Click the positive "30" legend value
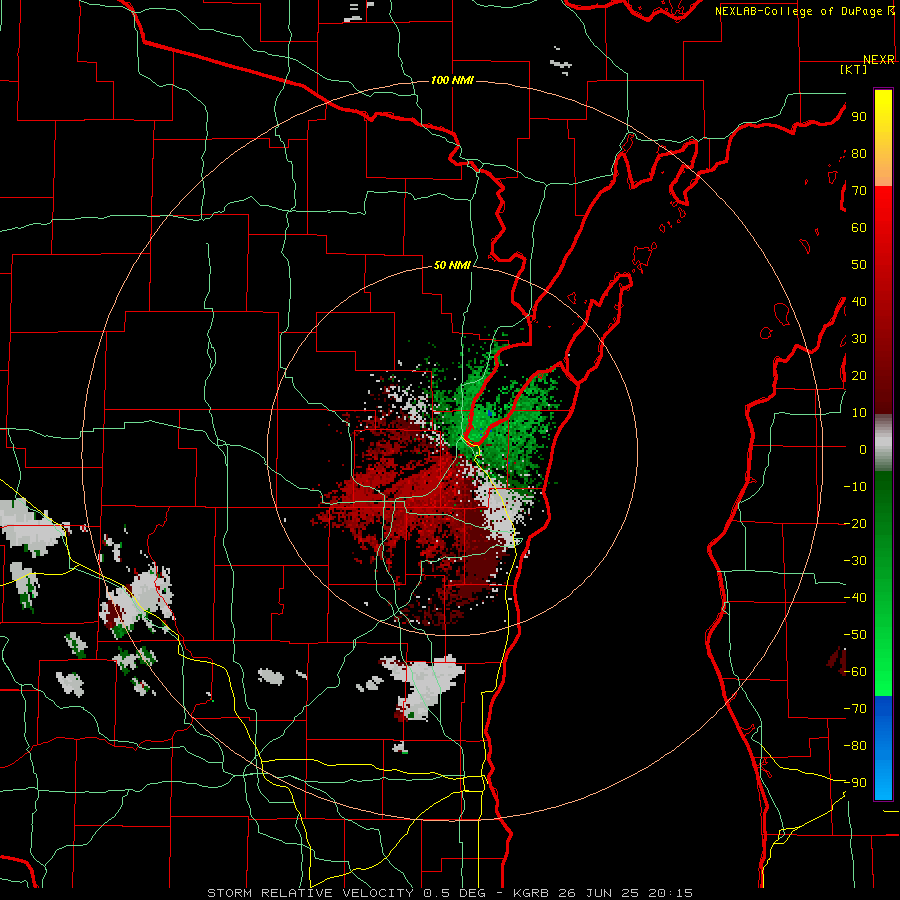Viewport: 900px width, 900px height. pyautogui.click(x=859, y=339)
